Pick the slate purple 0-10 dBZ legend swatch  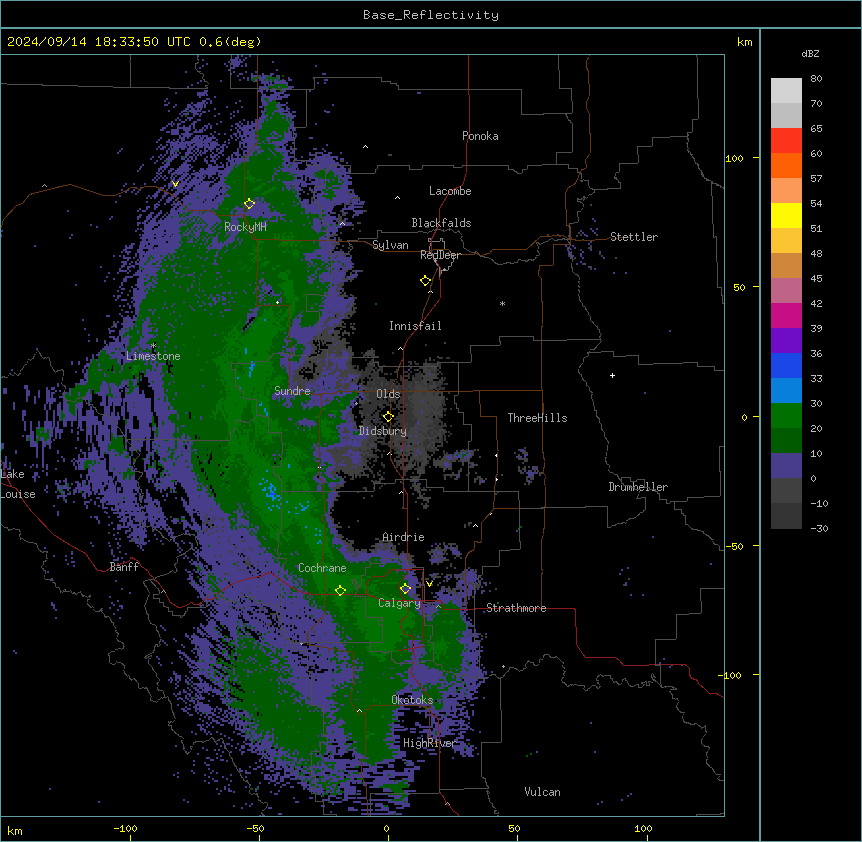coord(786,466)
